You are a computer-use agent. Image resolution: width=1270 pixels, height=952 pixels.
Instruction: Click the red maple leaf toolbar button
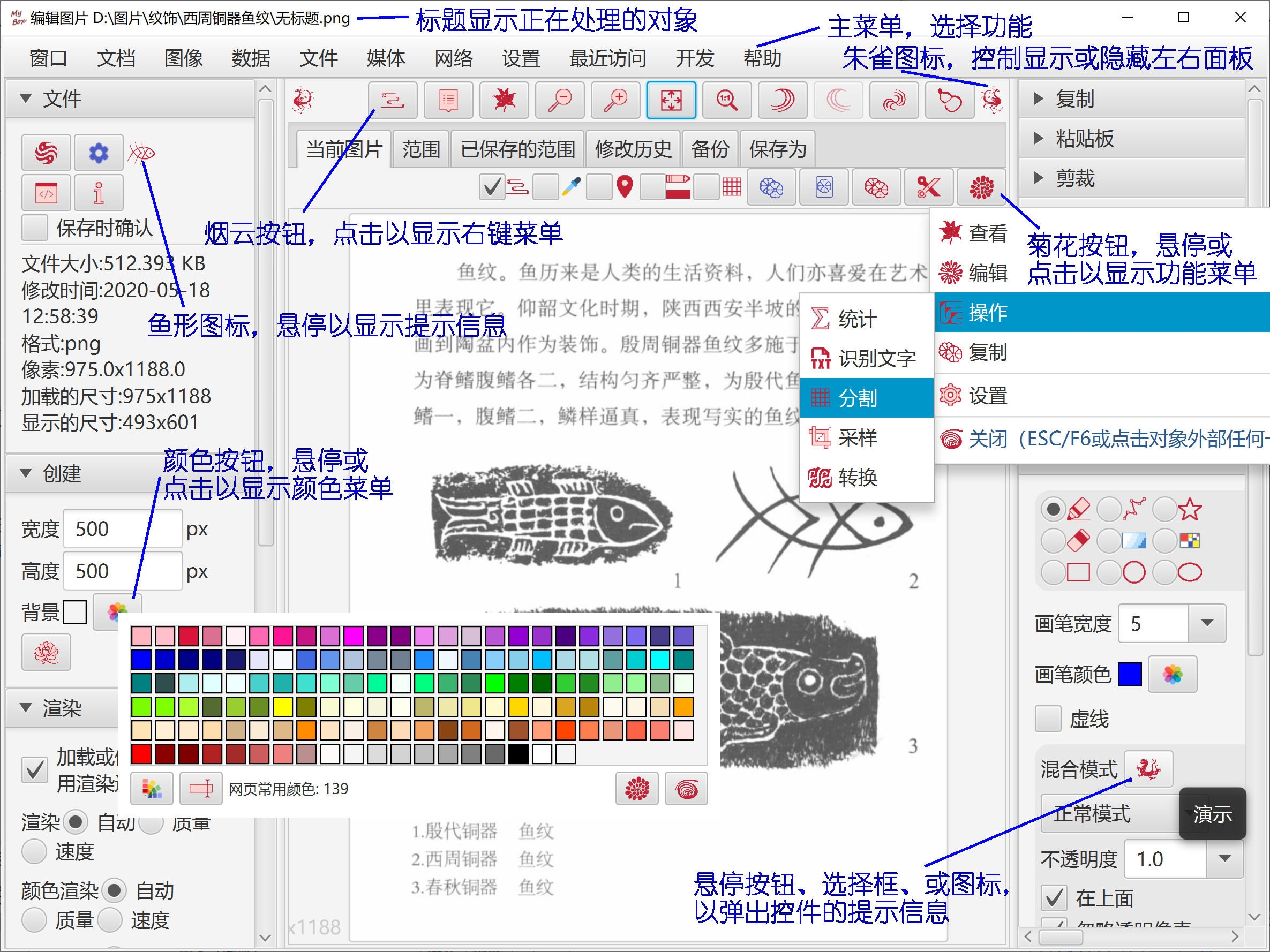[x=504, y=101]
